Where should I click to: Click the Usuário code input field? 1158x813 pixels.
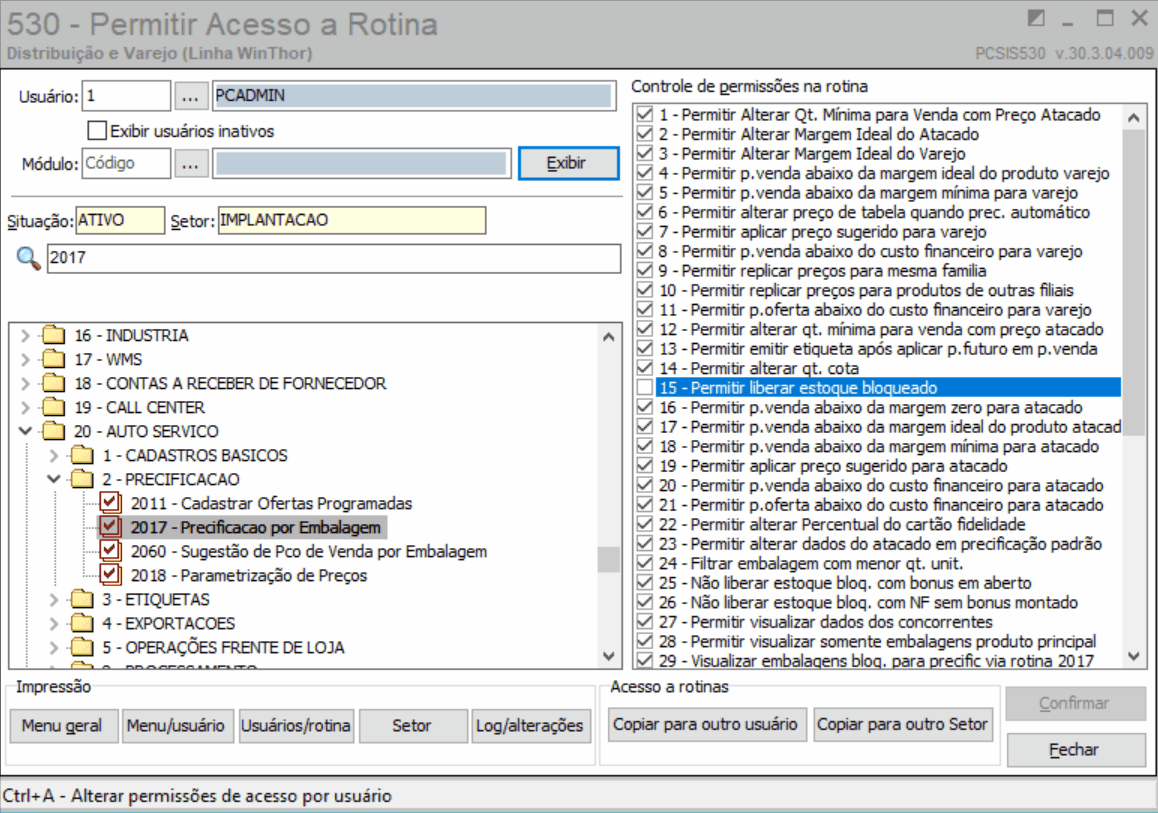(x=126, y=96)
